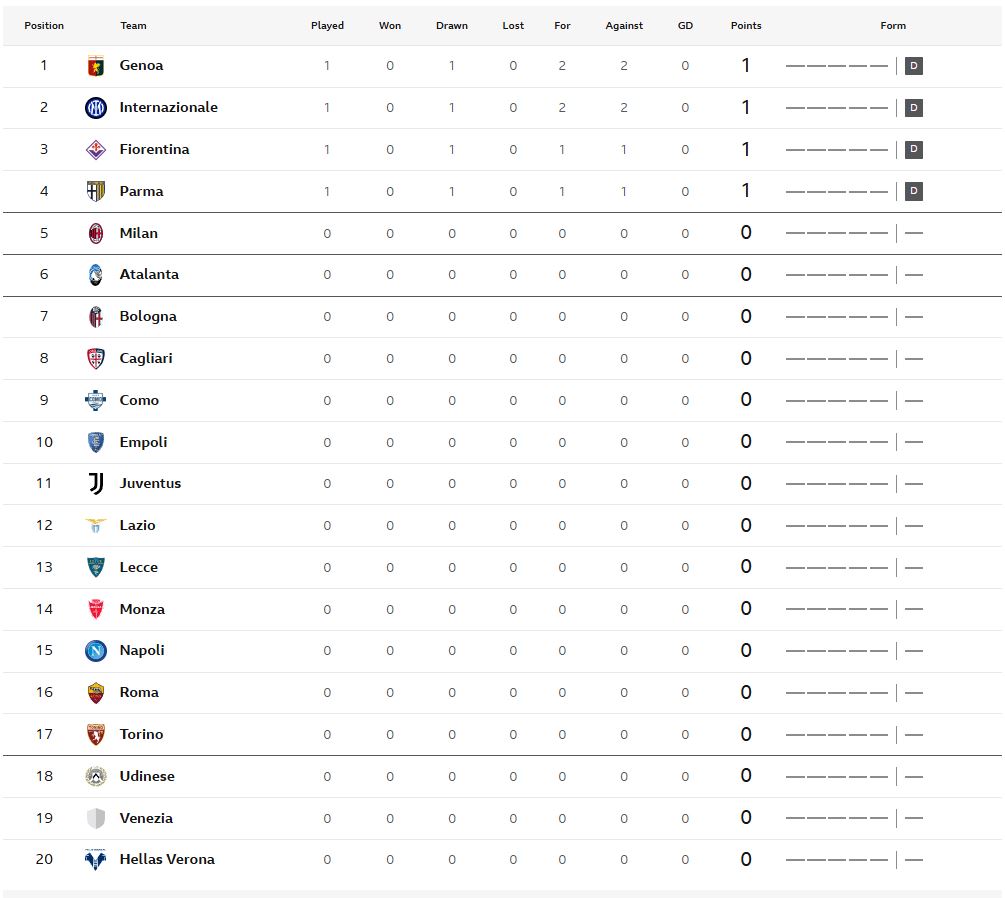Click the Internazionale club crest
1005x898 pixels.
point(96,108)
